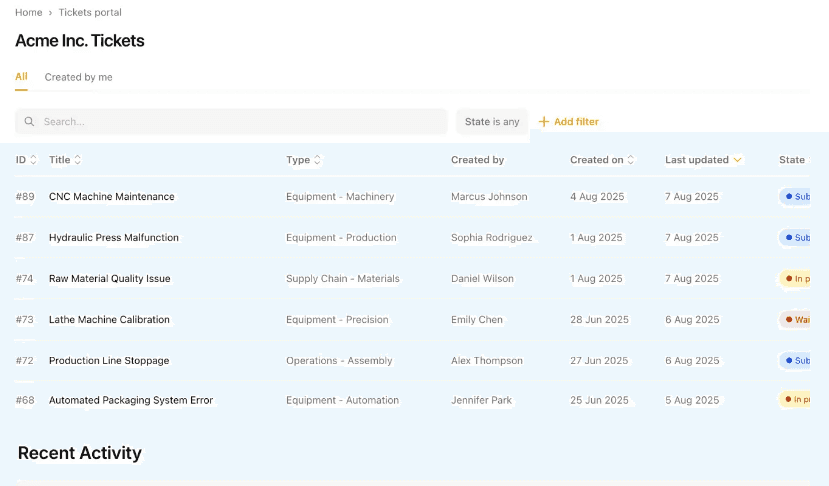Screen dimensions: 829x486
Task: Click last updated date 5 Aug 2025
Action: point(692,400)
